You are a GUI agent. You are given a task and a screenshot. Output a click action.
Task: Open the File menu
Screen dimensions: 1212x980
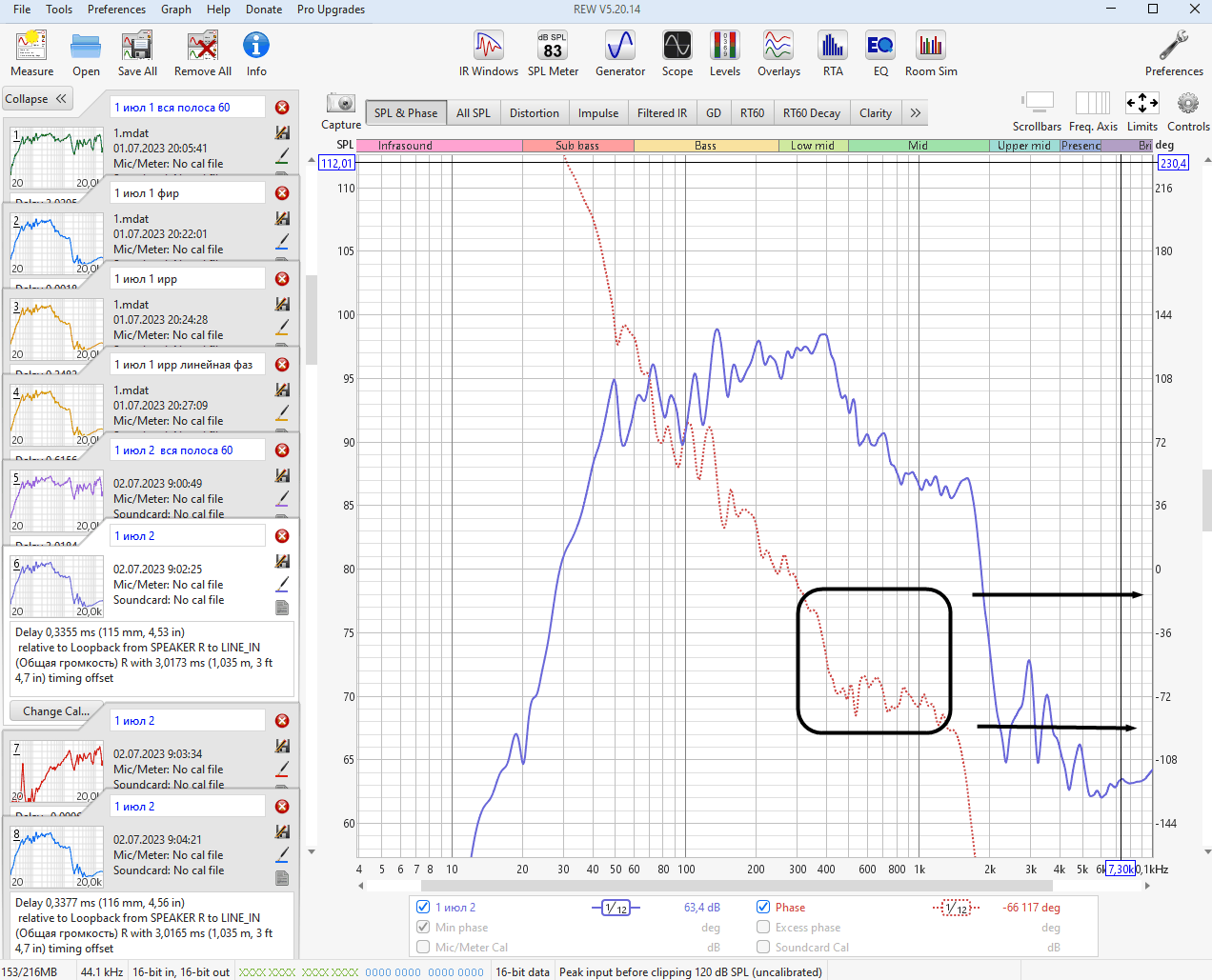(x=22, y=10)
